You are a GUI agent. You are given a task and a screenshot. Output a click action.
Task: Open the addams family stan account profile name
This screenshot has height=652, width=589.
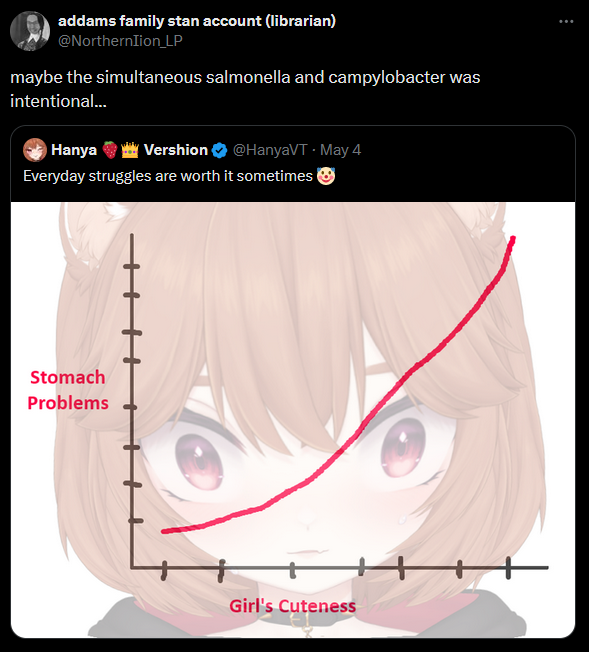197,21
